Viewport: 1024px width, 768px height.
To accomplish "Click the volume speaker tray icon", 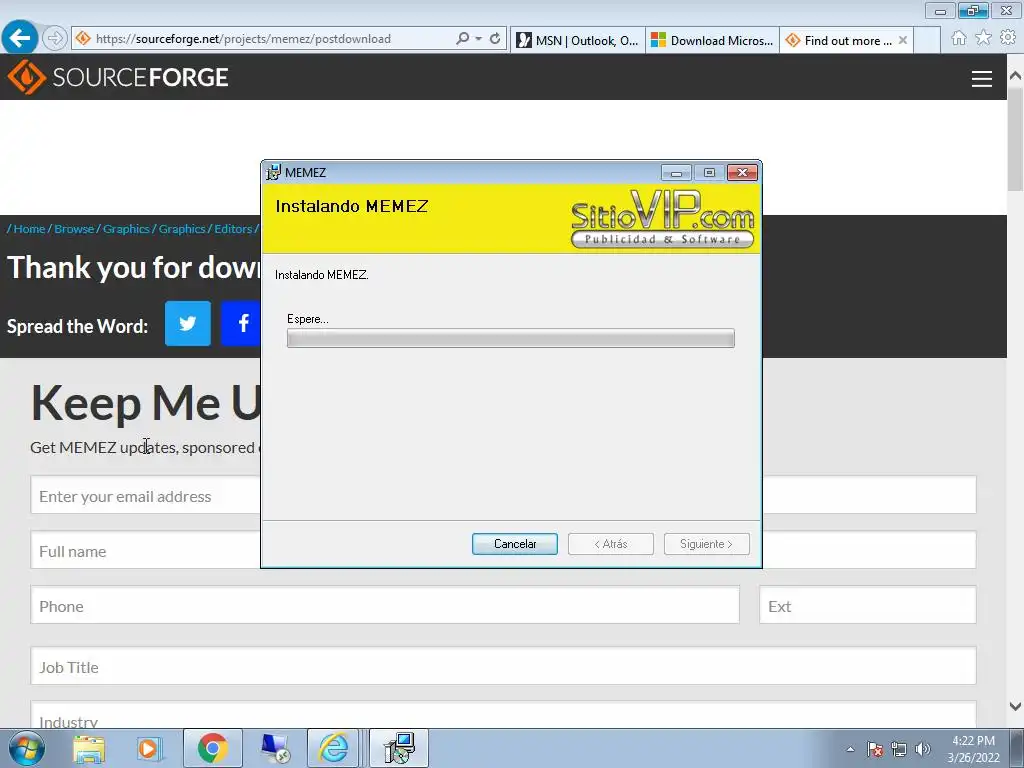I will tap(923, 749).
